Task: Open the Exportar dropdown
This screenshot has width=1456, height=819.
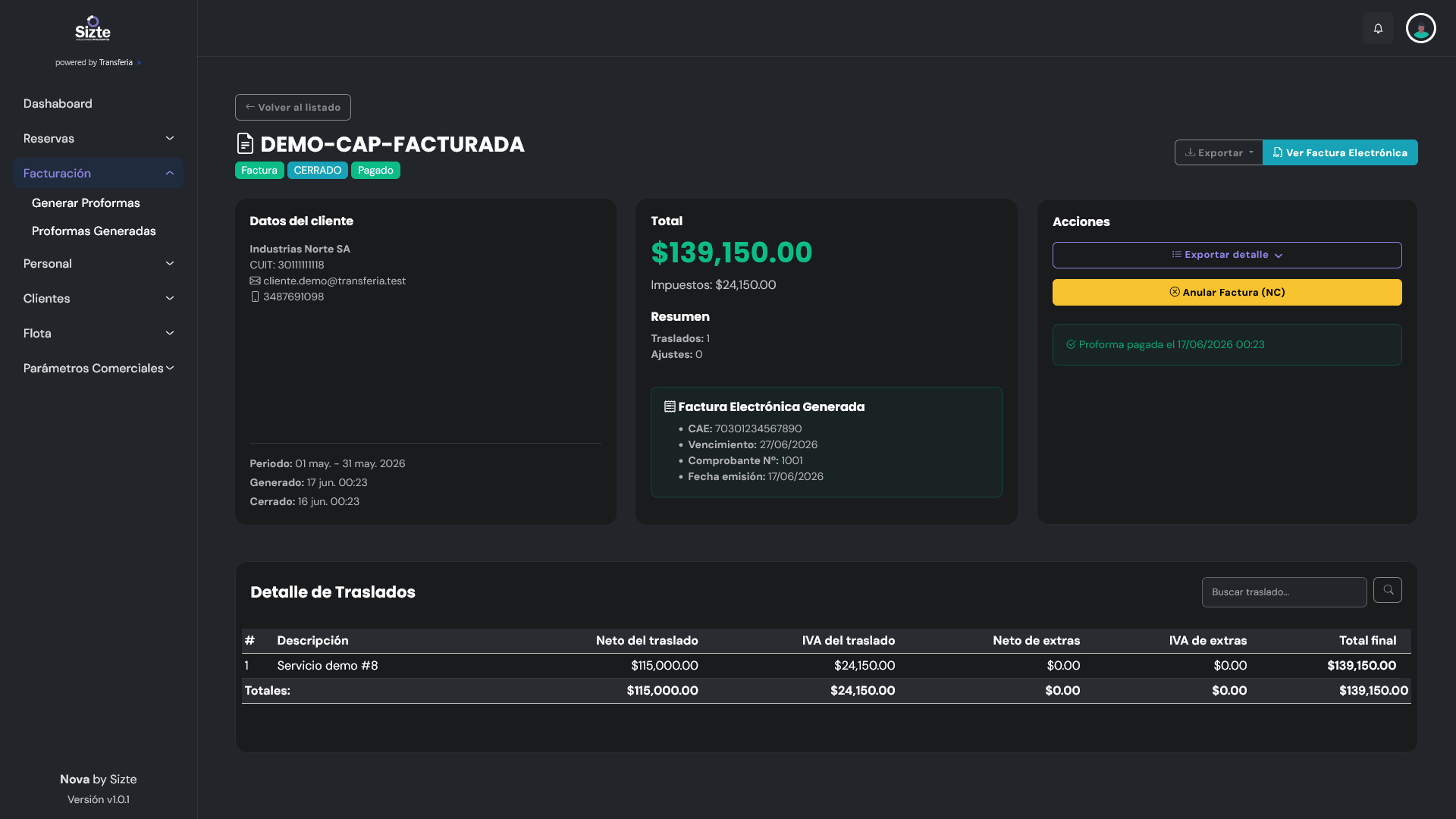Action: click(1219, 152)
